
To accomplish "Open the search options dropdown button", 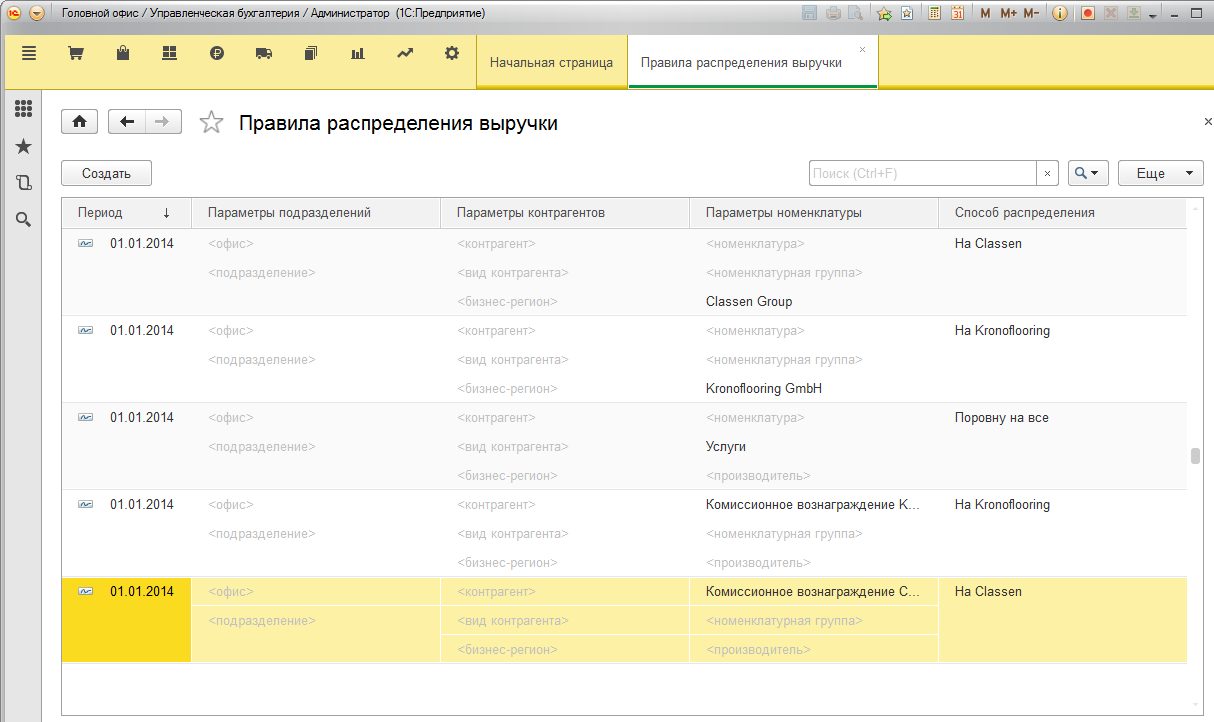I will tap(1088, 173).
